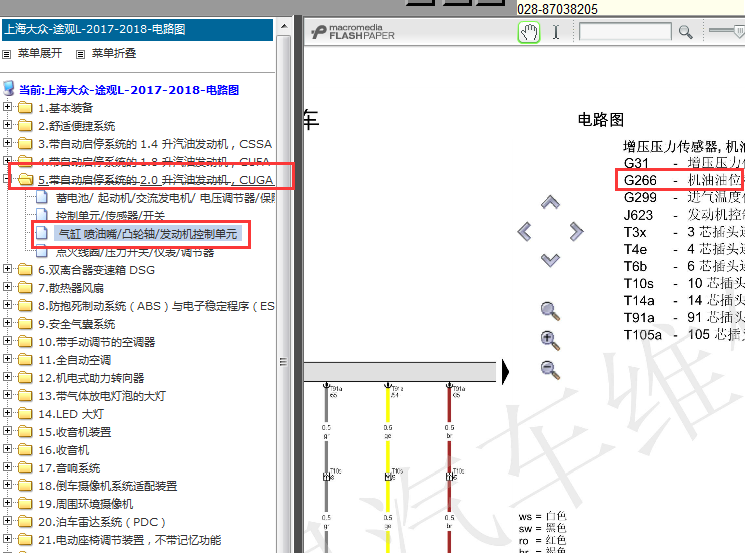Click the zoom out magnifier icon

[550, 370]
